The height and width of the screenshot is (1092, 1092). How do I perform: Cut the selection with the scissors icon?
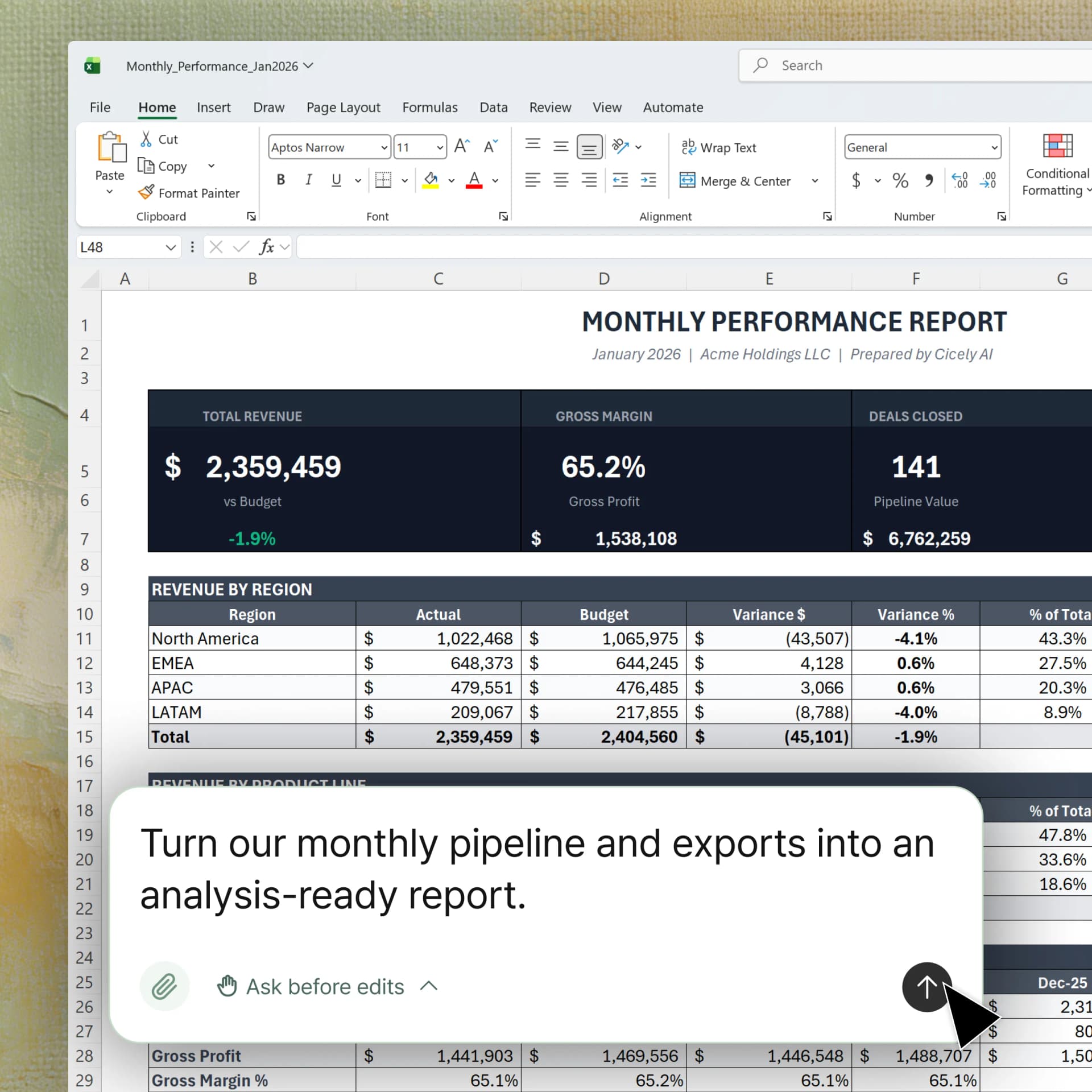(x=146, y=138)
